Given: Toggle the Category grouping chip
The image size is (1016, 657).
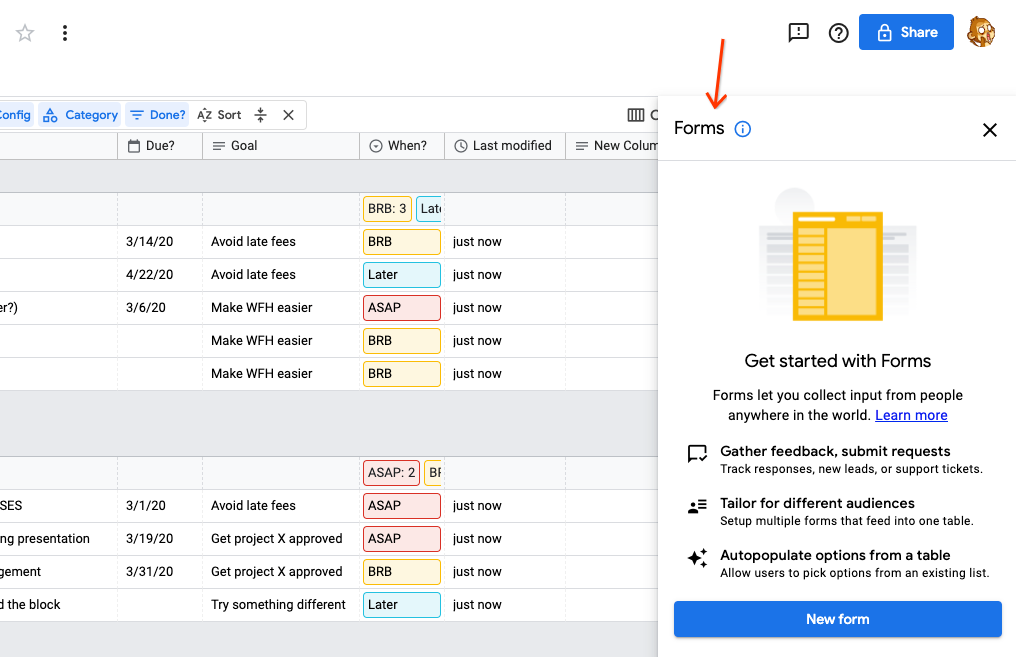Looking at the screenshot, I should (80, 115).
